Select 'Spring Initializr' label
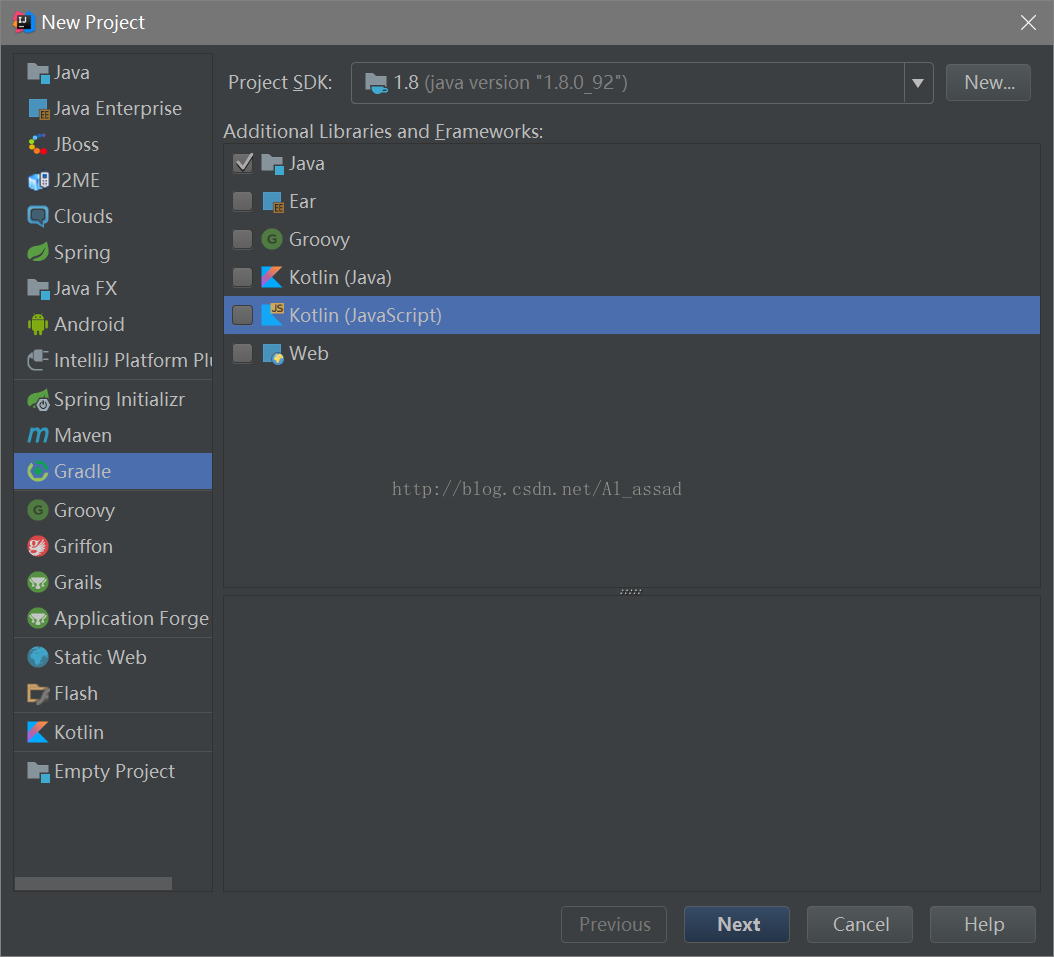 119,400
